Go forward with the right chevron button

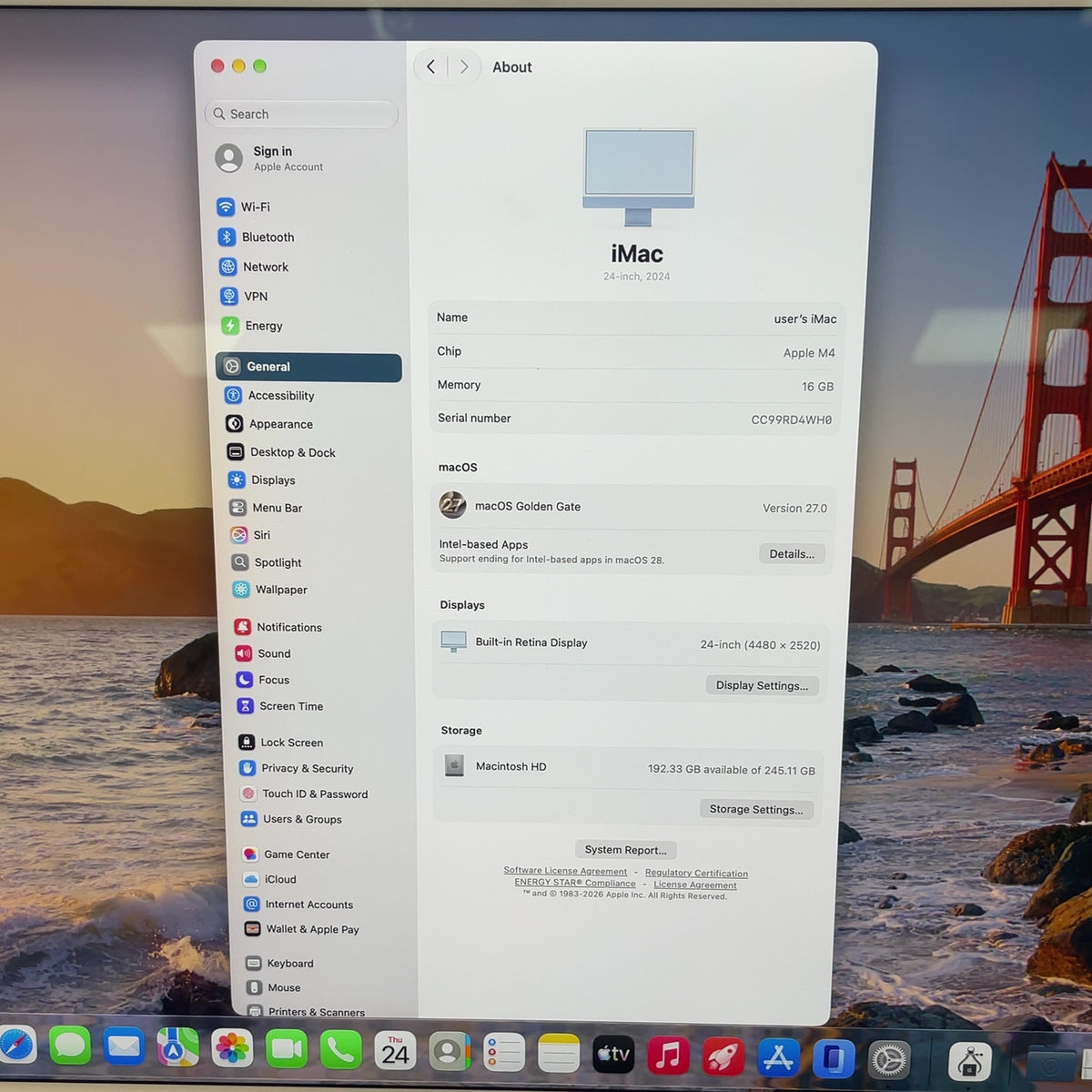[464, 66]
